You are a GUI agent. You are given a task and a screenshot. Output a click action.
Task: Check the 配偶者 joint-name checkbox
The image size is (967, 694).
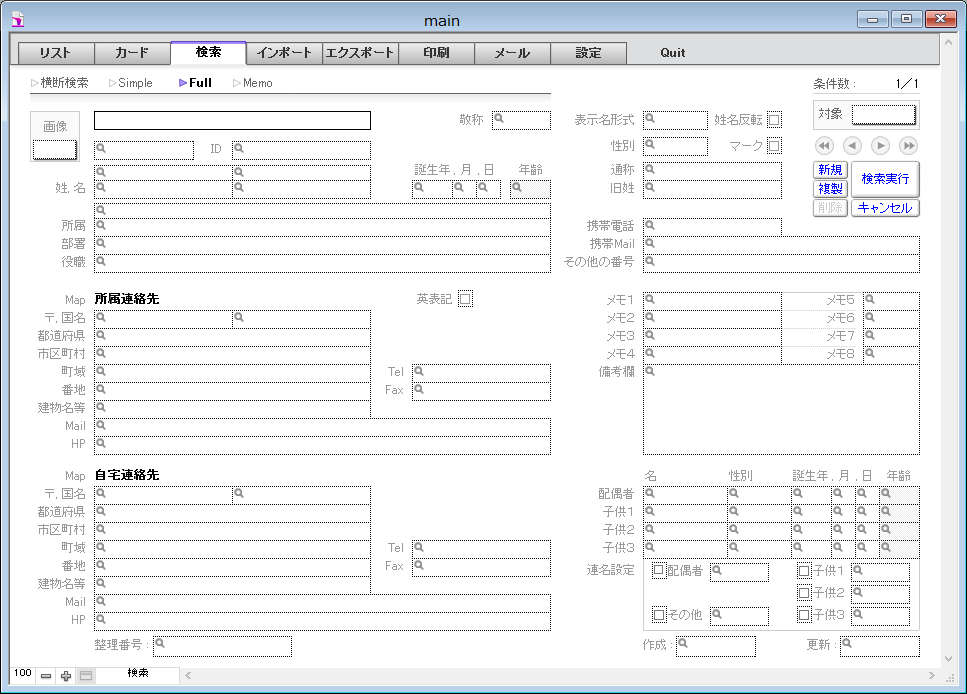(x=659, y=571)
